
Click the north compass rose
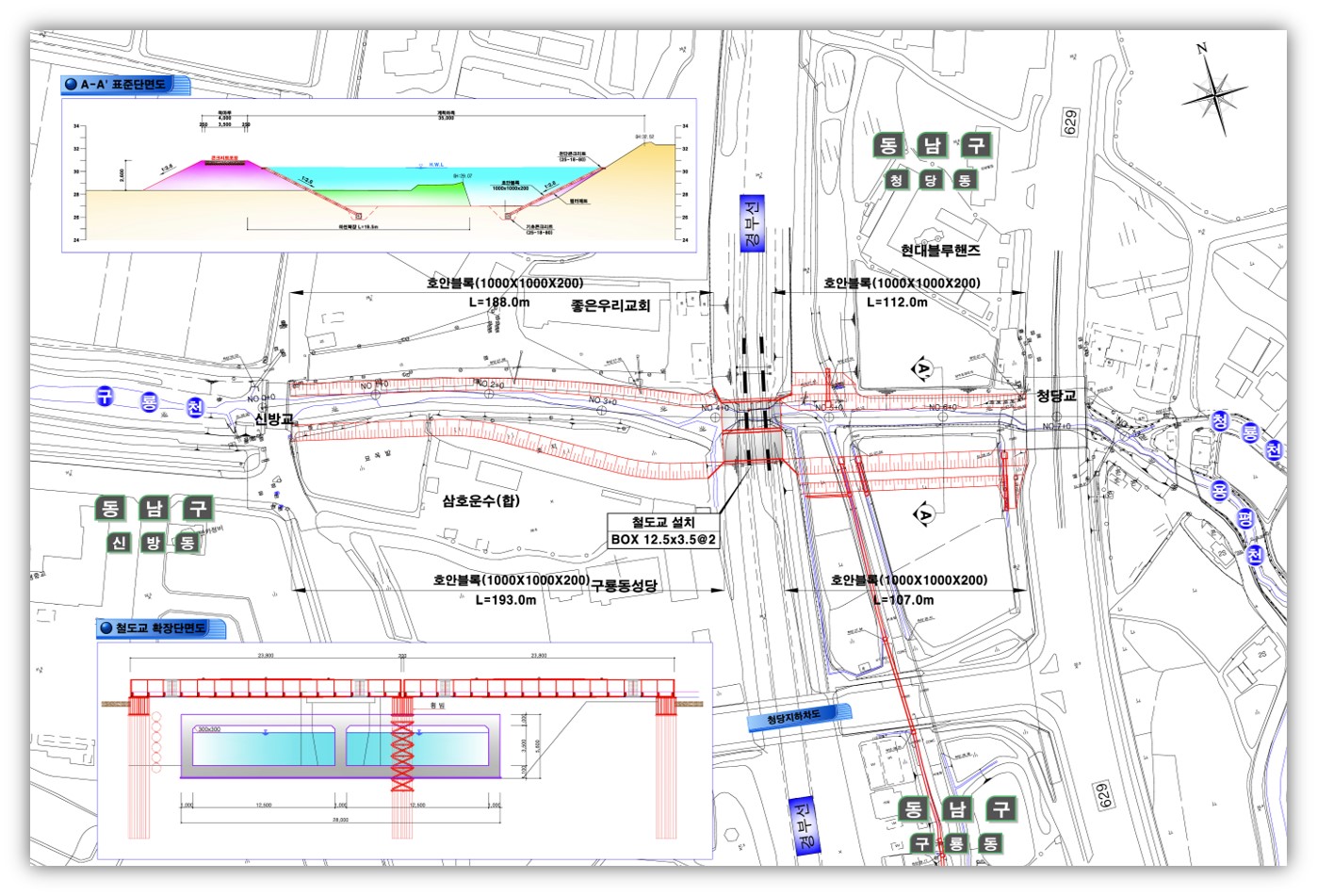(x=1213, y=92)
